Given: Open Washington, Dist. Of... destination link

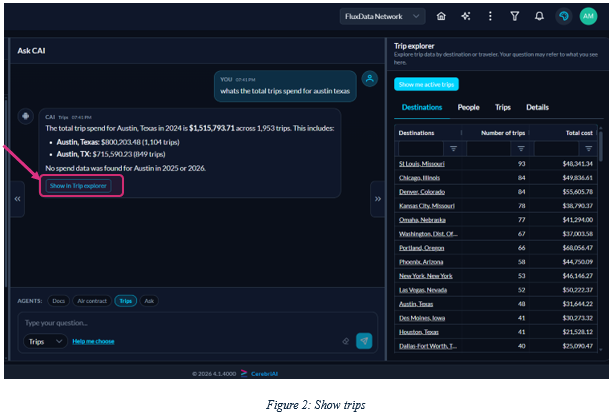Looking at the screenshot, I should 428,234.
